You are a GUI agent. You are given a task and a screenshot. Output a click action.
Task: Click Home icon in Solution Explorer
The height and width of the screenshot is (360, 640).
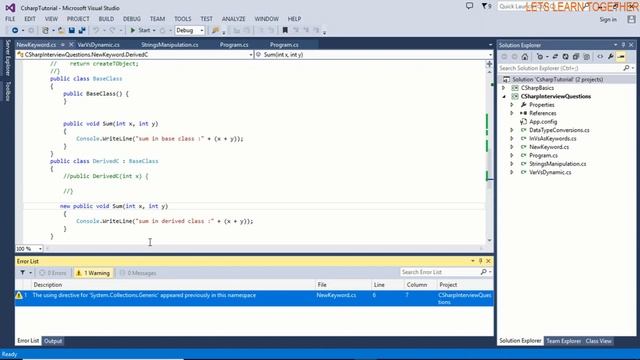pyautogui.click(x=525, y=57)
